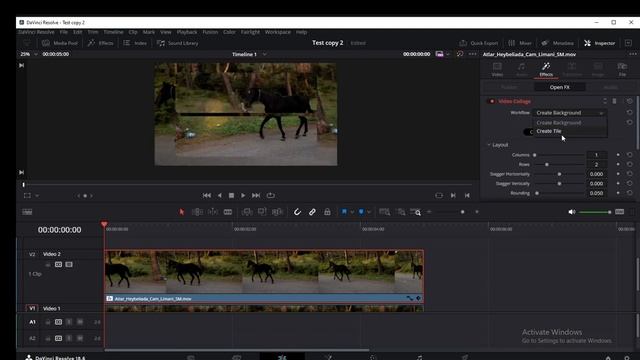The width and height of the screenshot is (640, 360).
Task: Reset the Rows parameter
Action: tap(629, 164)
